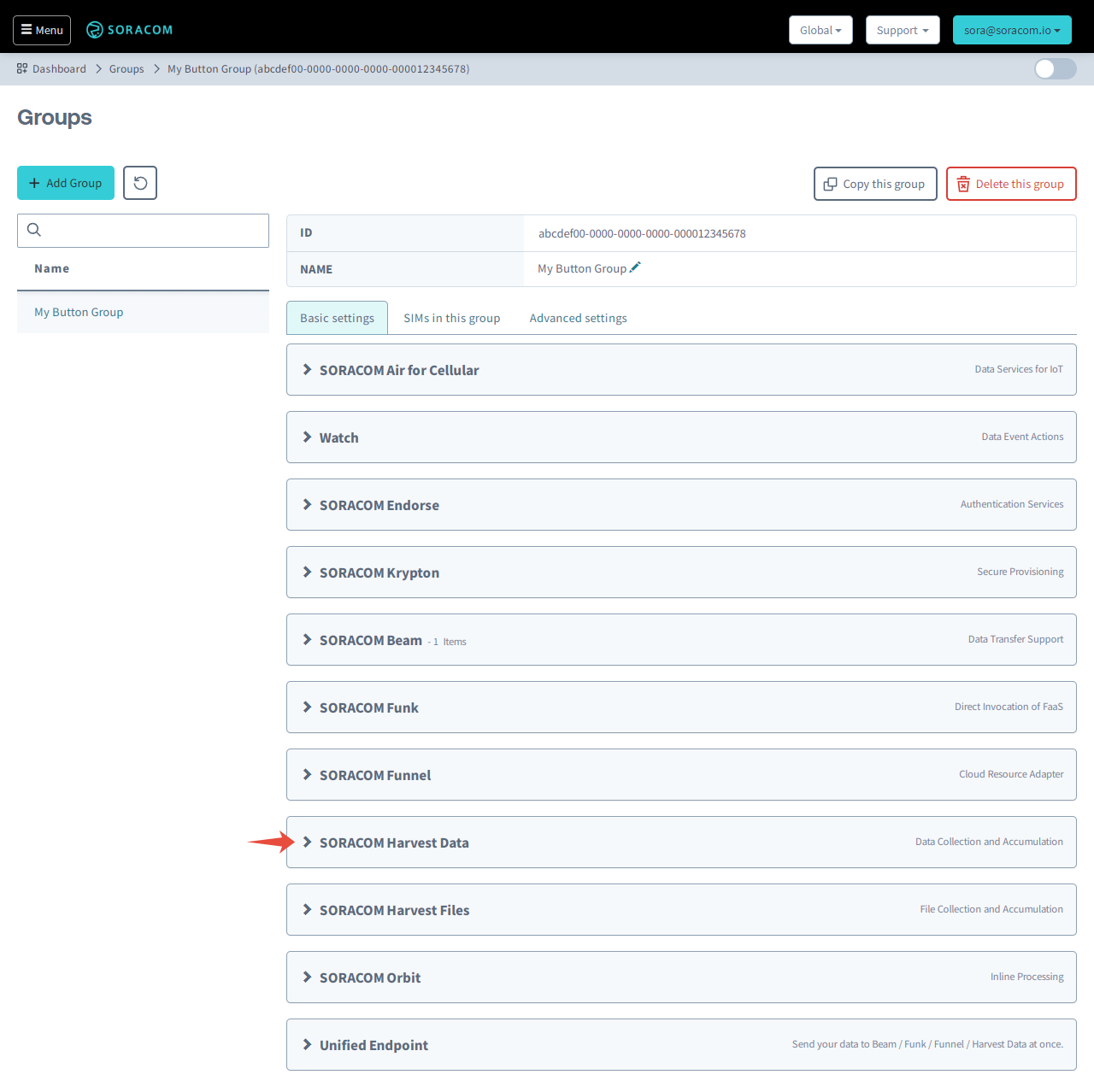Expand SORACOM Funnel section
Viewport: 1094px width, 1092px height.
(x=681, y=775)
